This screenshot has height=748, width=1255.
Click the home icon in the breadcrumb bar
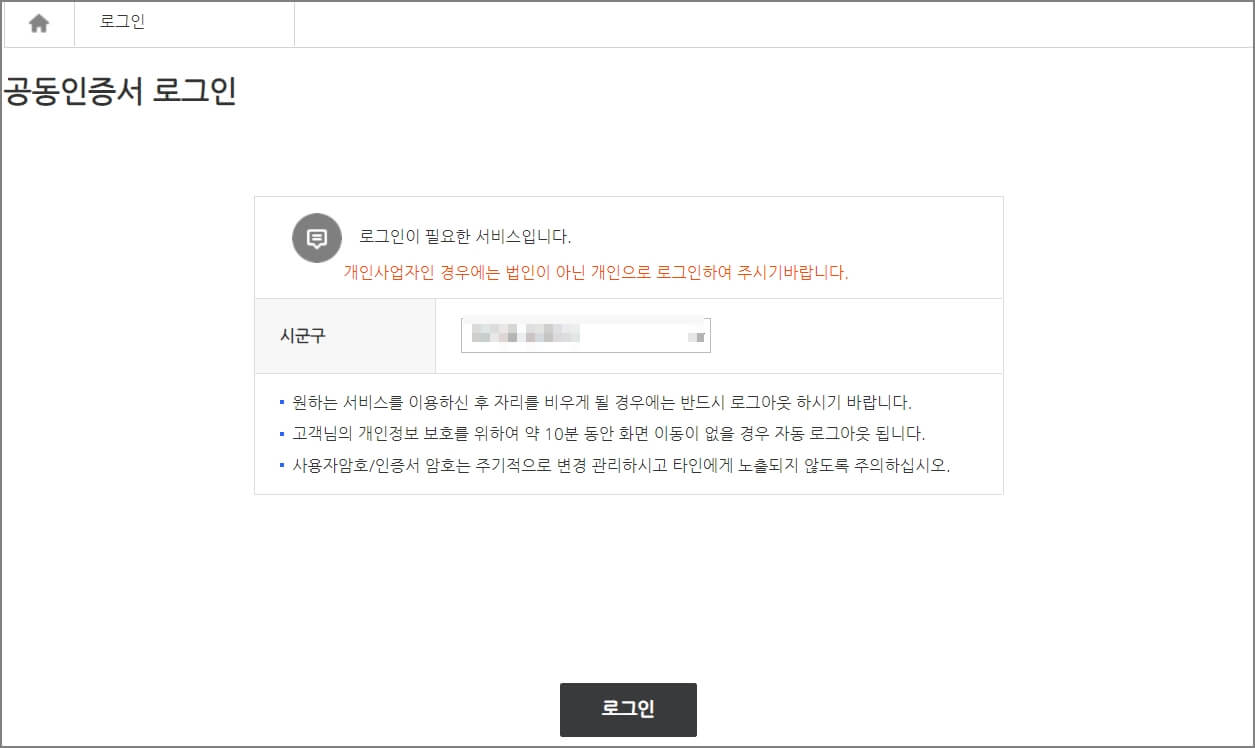(37, 23)
